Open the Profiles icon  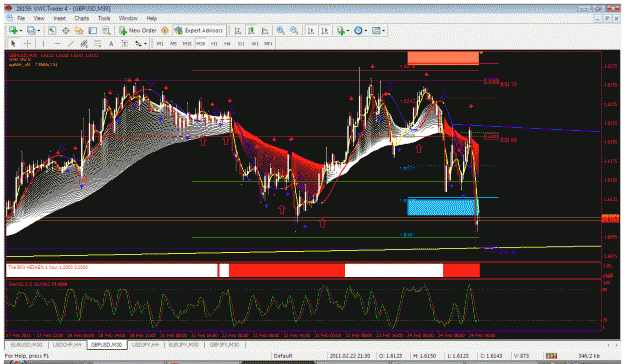click(x=31, y=31)
